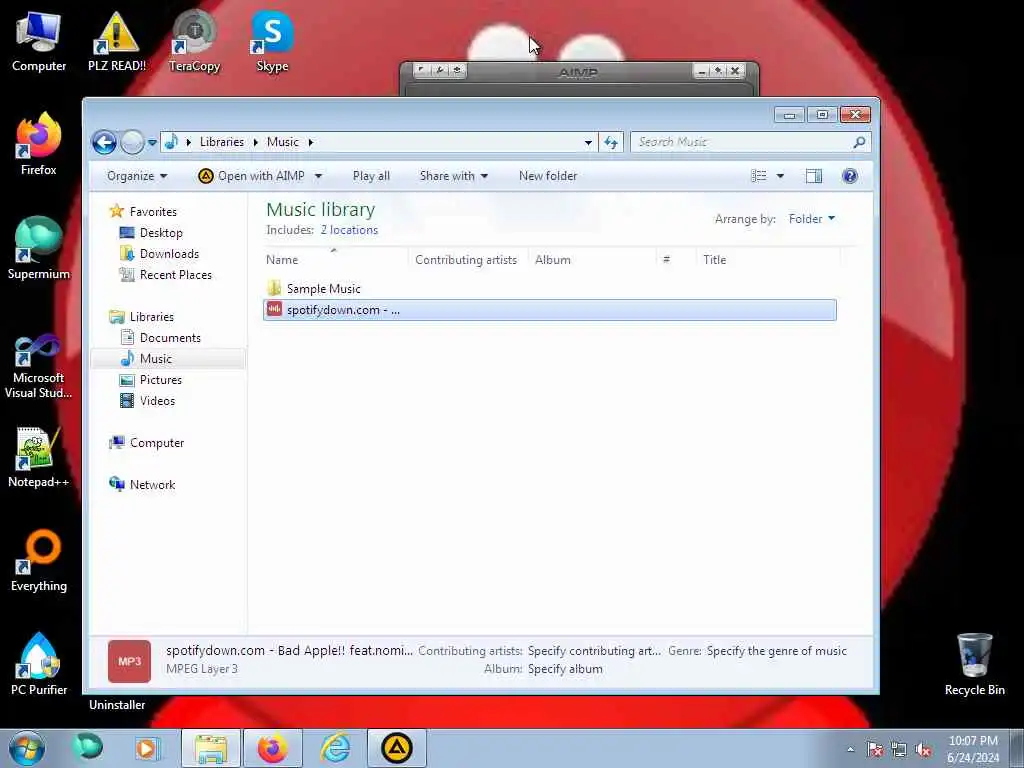Image resolution: width=1024 pixels, height=768 pixels.
Task: Sort by the # column header
Action: coord(676,260)
